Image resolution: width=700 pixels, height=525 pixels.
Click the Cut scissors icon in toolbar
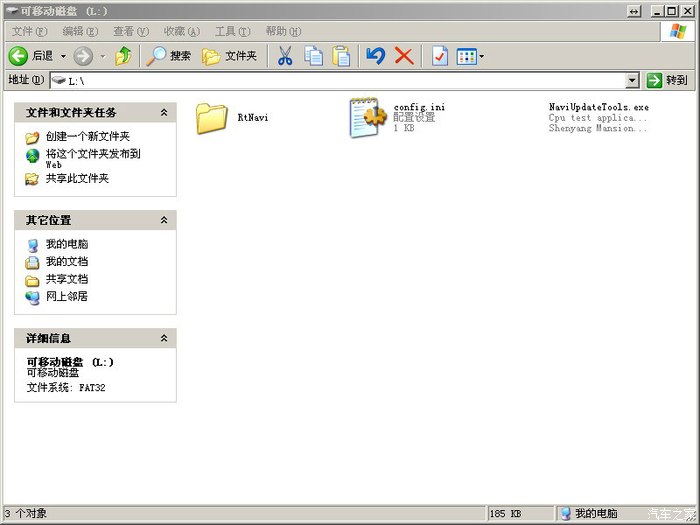(285, 56)
